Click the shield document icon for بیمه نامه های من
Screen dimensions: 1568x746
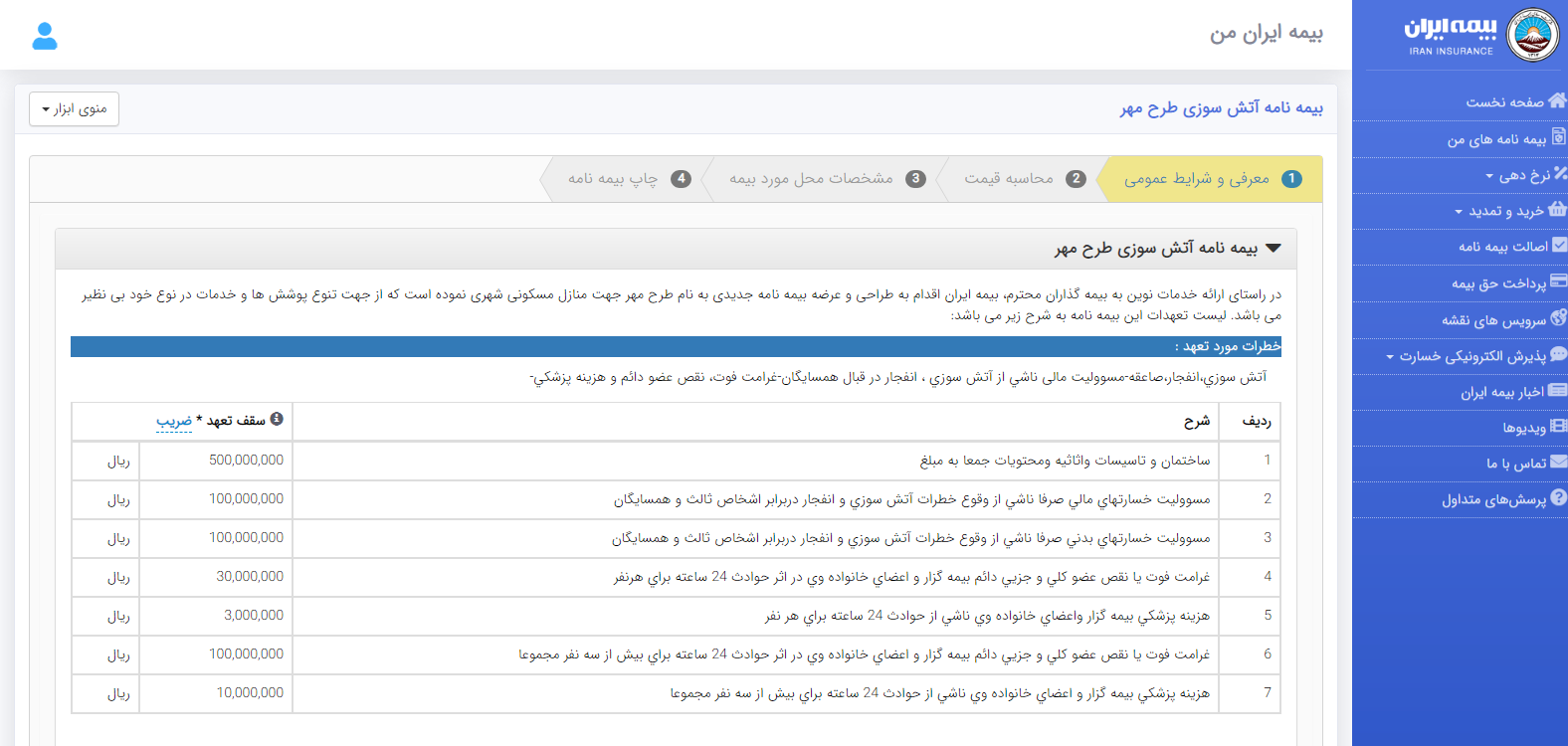pyautogui.click(x=1558, y=137)
